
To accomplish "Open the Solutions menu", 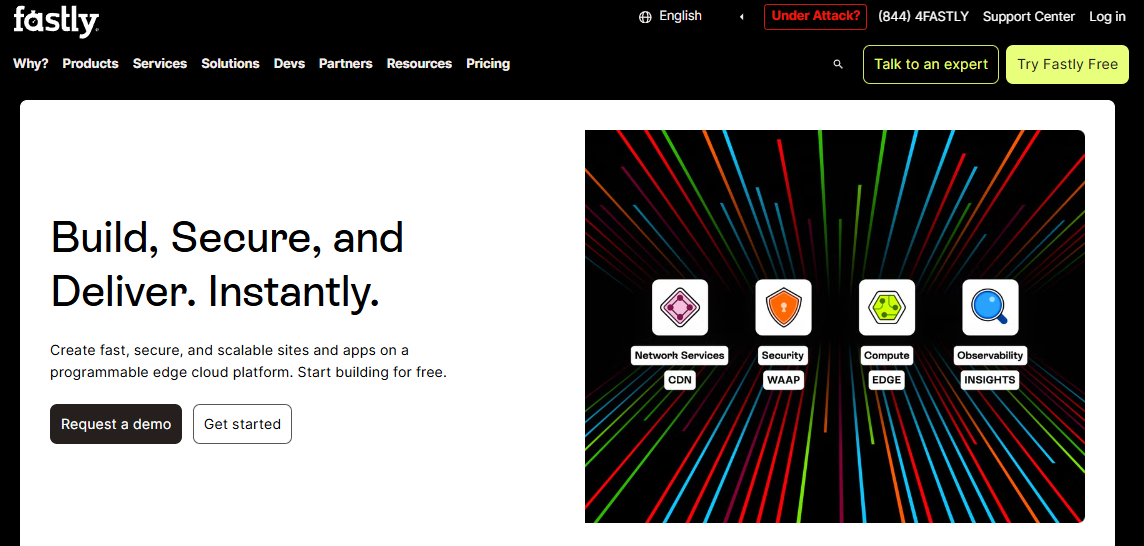I will (231, 64).
